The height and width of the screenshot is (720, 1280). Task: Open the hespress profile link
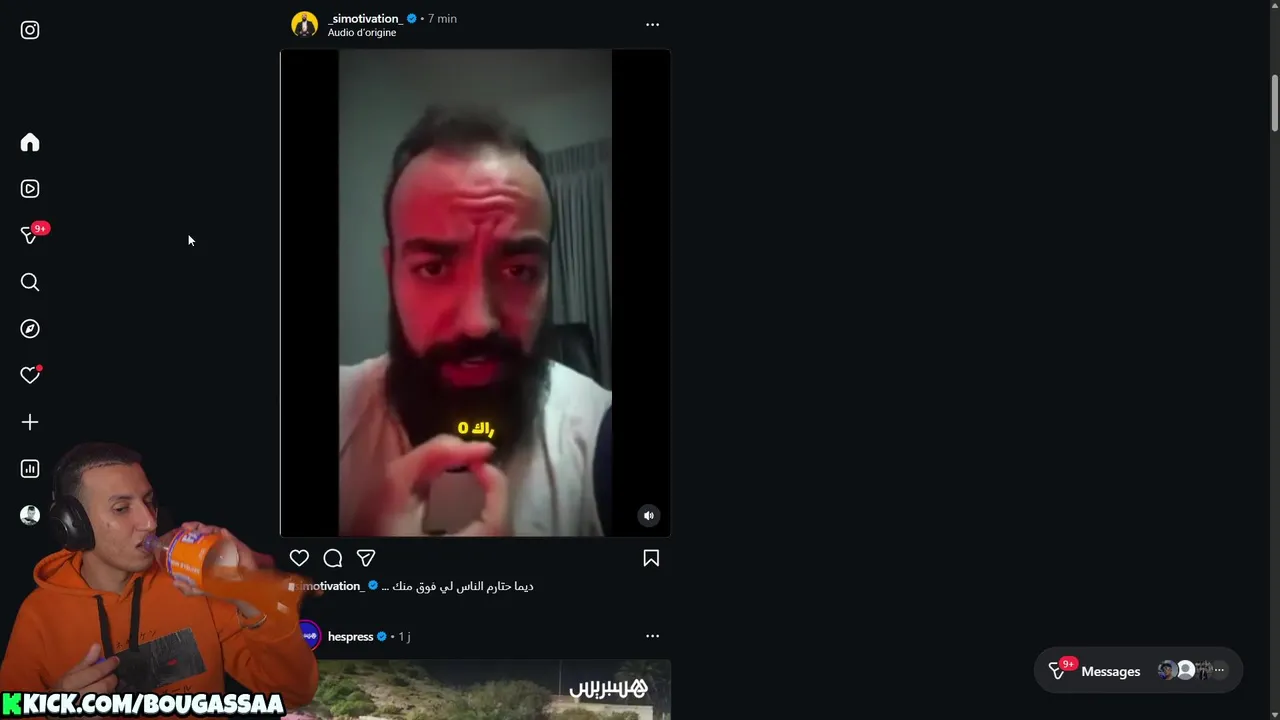tap(350, 636)
